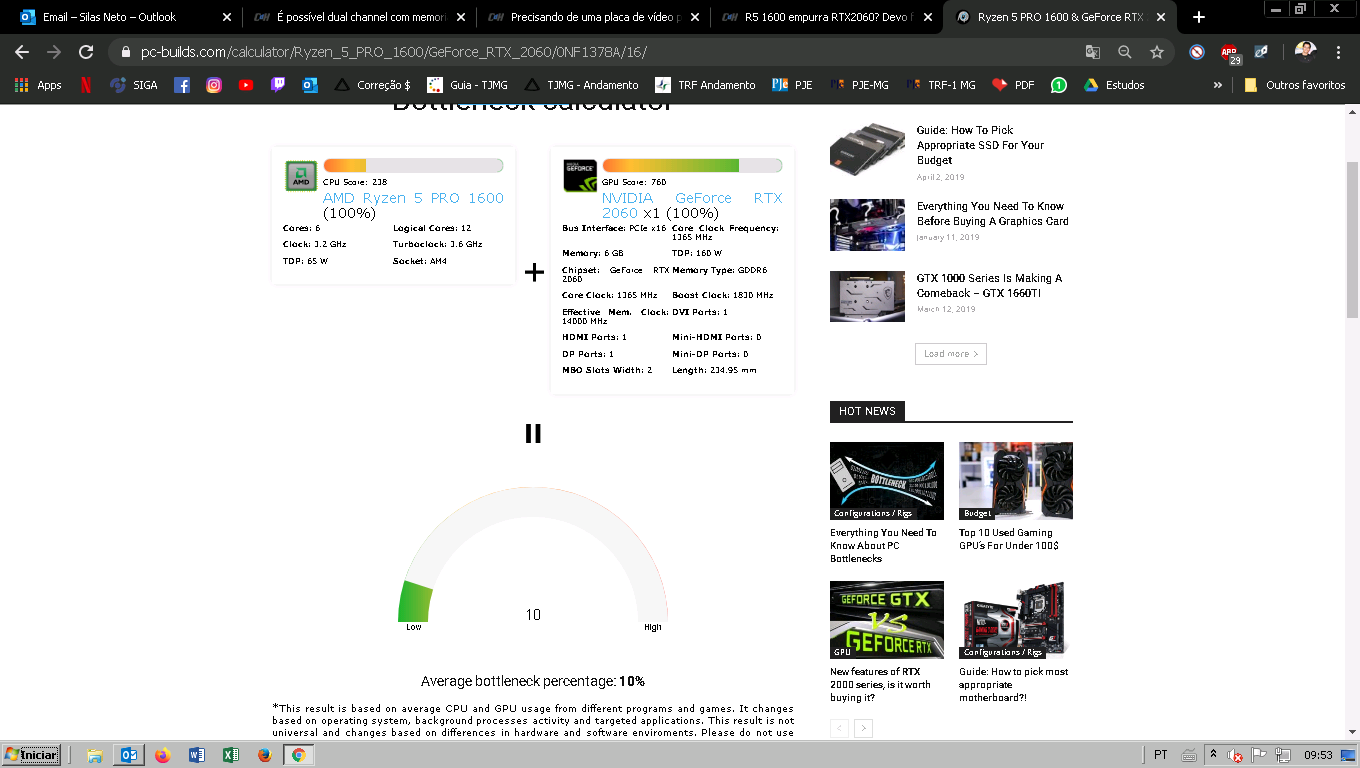Open the Outlook bookmark icon
The height and width of the screenshot is (768, 1360).
[310, 85]
